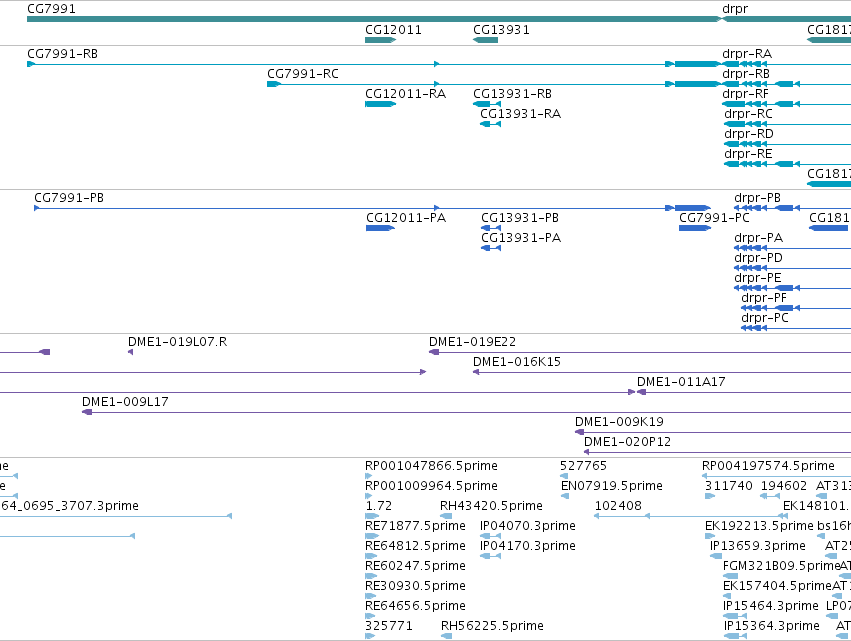Select the CG13931 gene feature

[485, 40]
